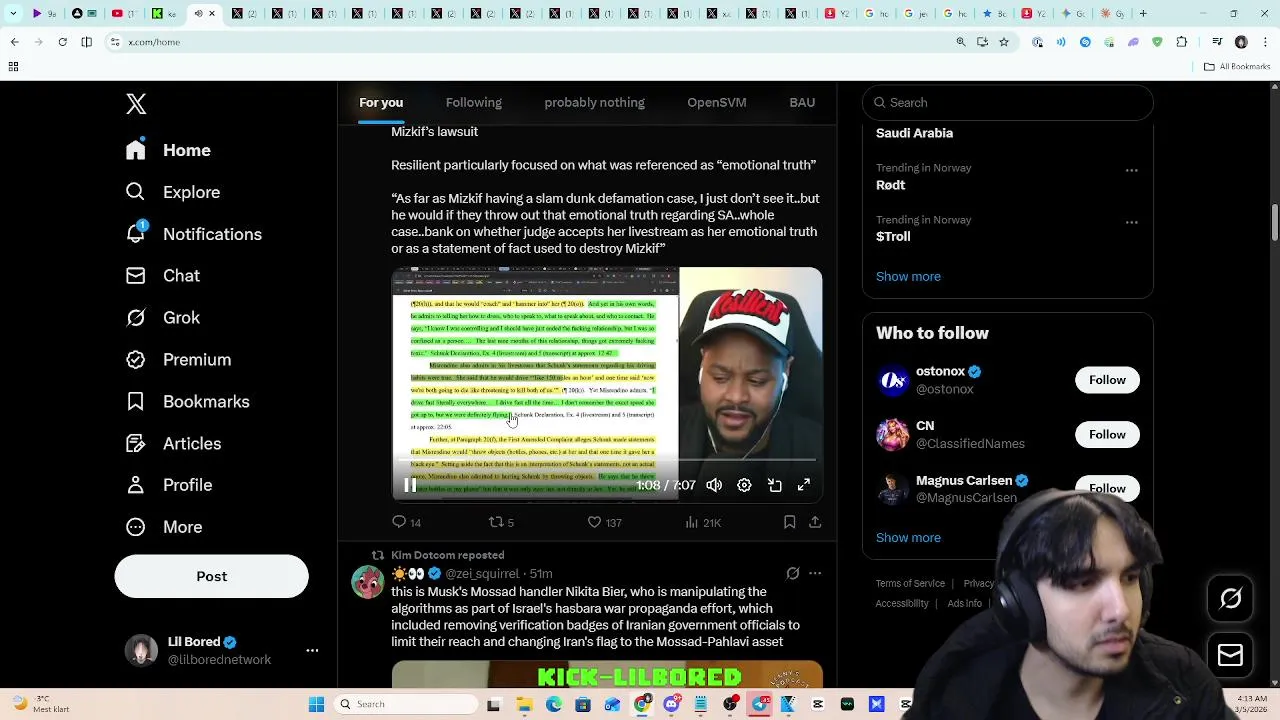Bookmark the Mizkif video post
1280x720 pixels.
[x=789, y=522]
